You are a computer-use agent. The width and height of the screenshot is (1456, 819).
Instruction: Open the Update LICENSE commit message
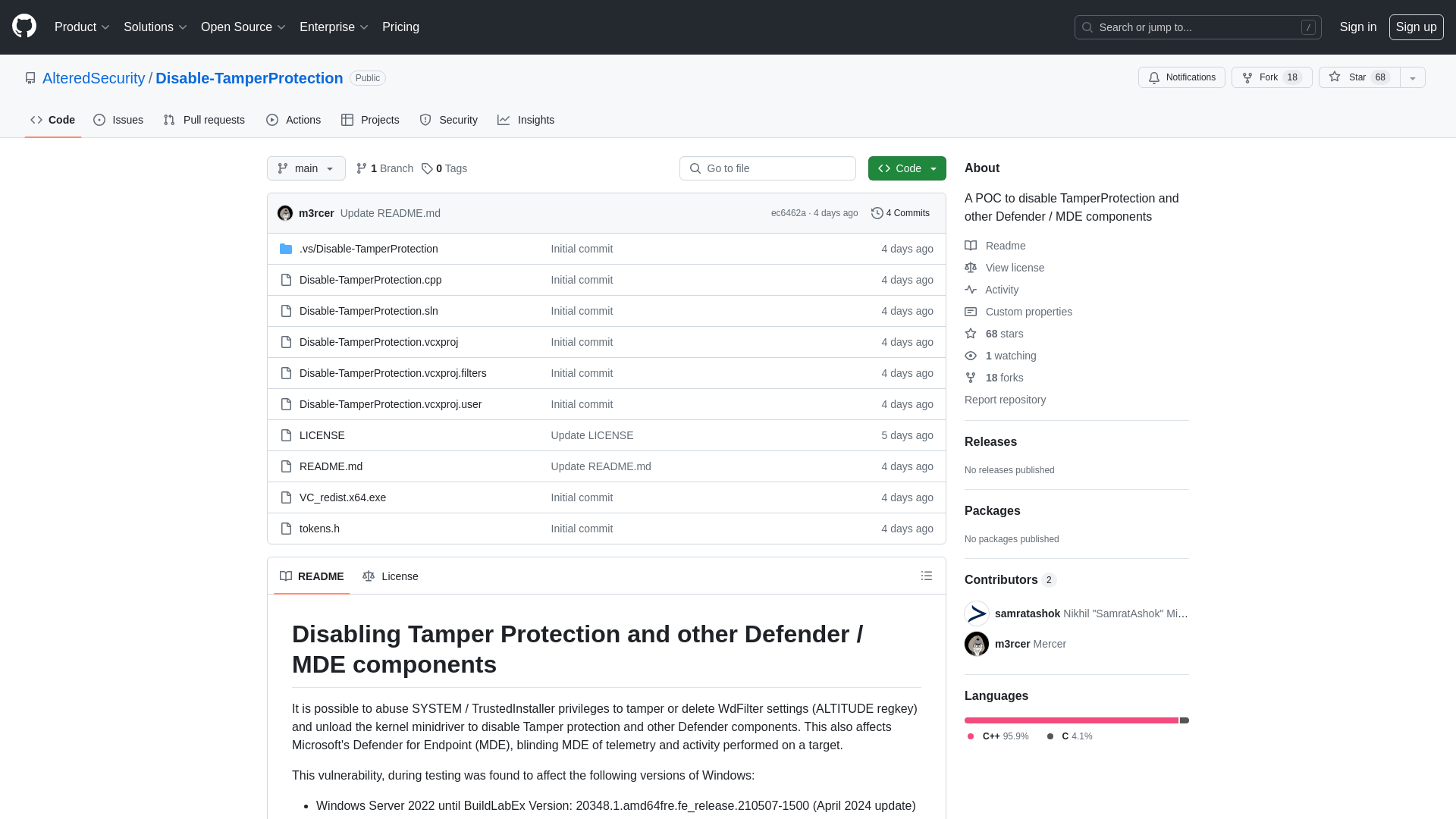coord(592,435)
